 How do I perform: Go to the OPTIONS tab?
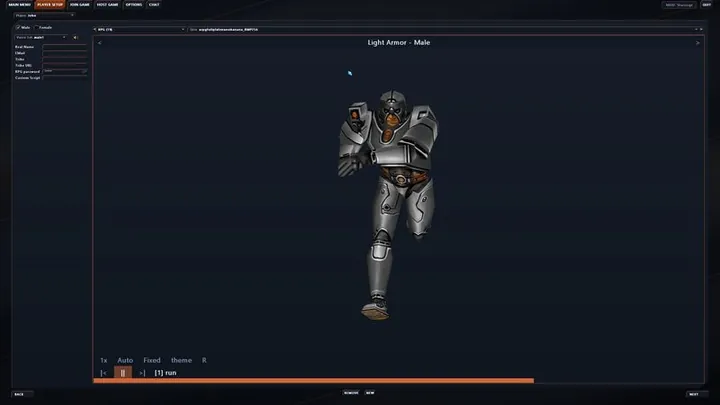134,5
